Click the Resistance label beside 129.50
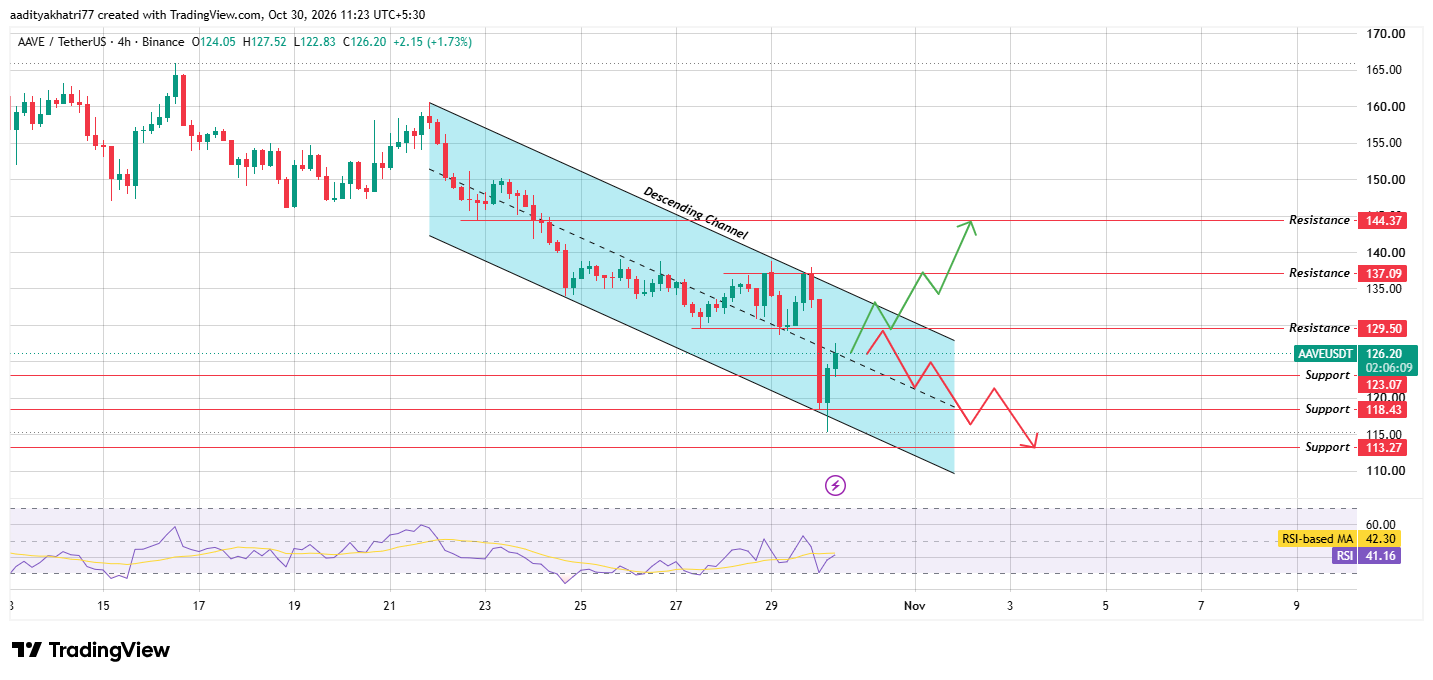The width and height of the screenshot is (1433, 680). tap(1319, 328)
